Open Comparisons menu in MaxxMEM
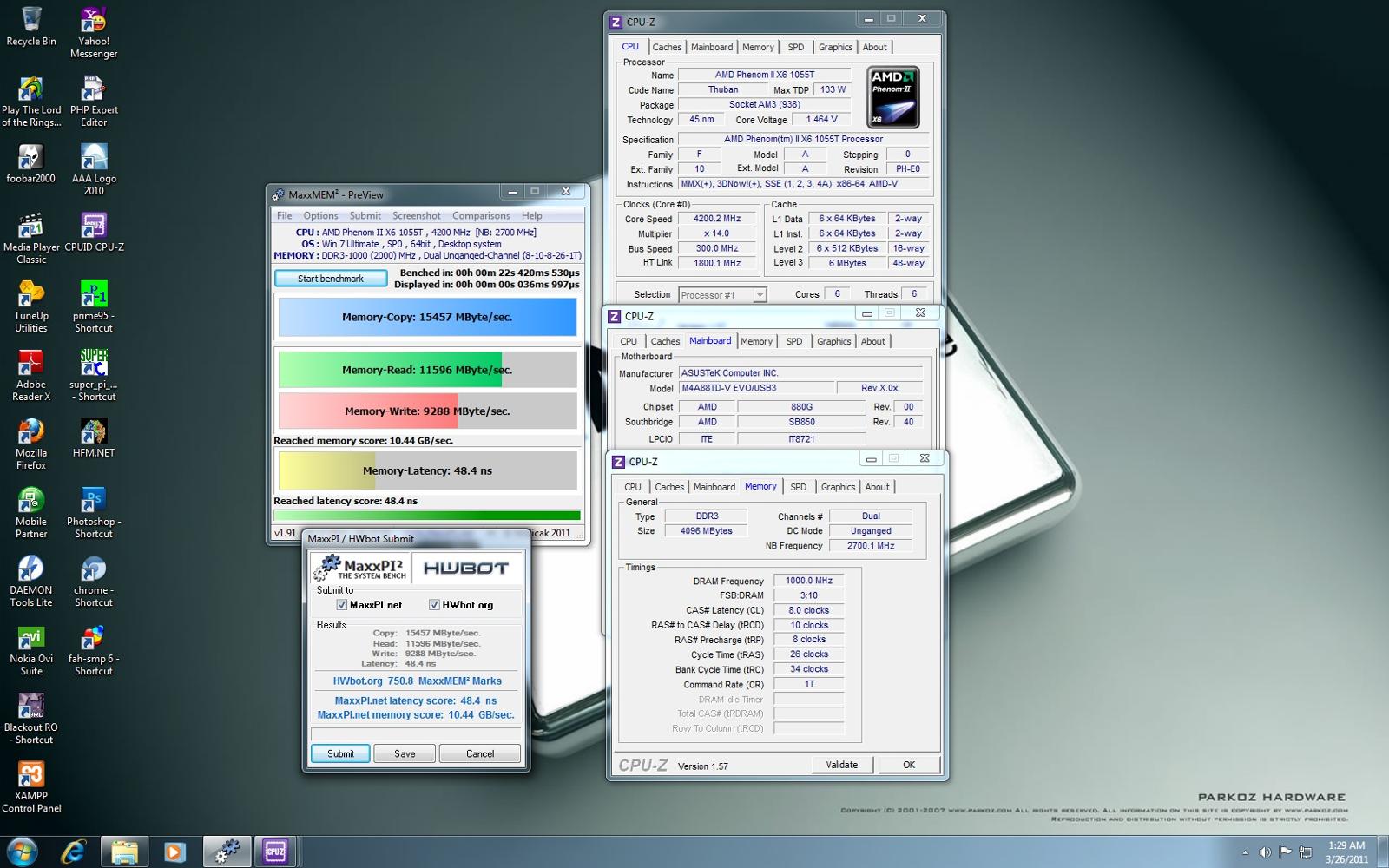Image resolution: width=1389 pixels, height=868 pixels. tap(481, 216)
